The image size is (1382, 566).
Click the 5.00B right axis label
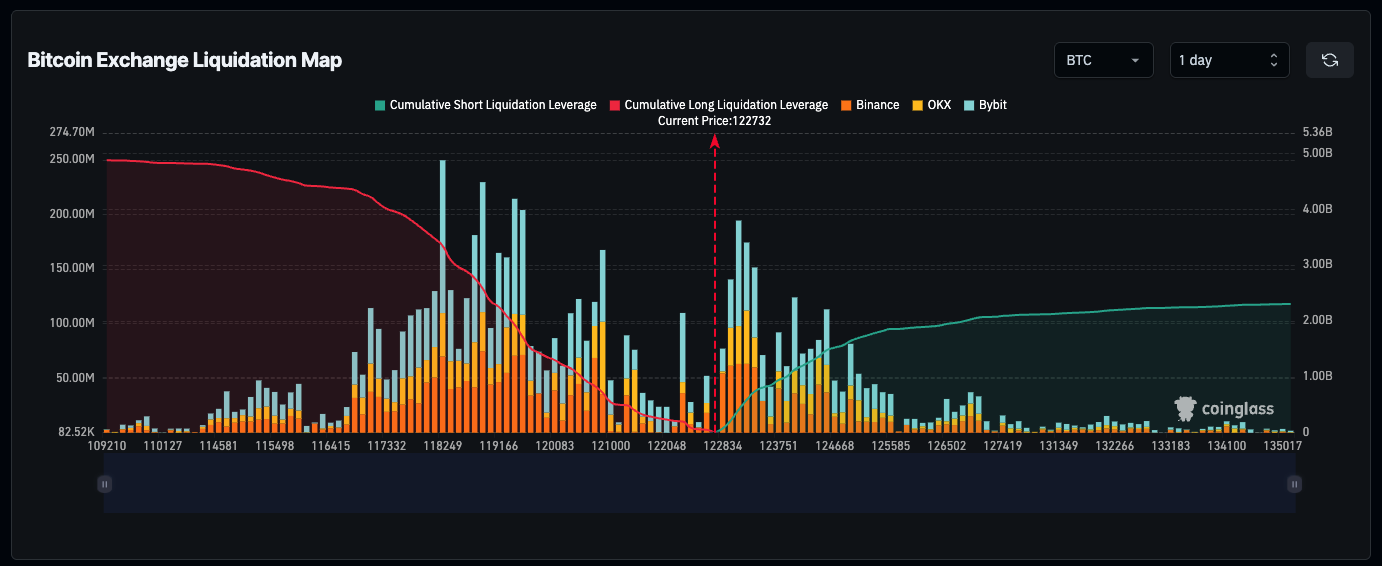click(1318, 153)
